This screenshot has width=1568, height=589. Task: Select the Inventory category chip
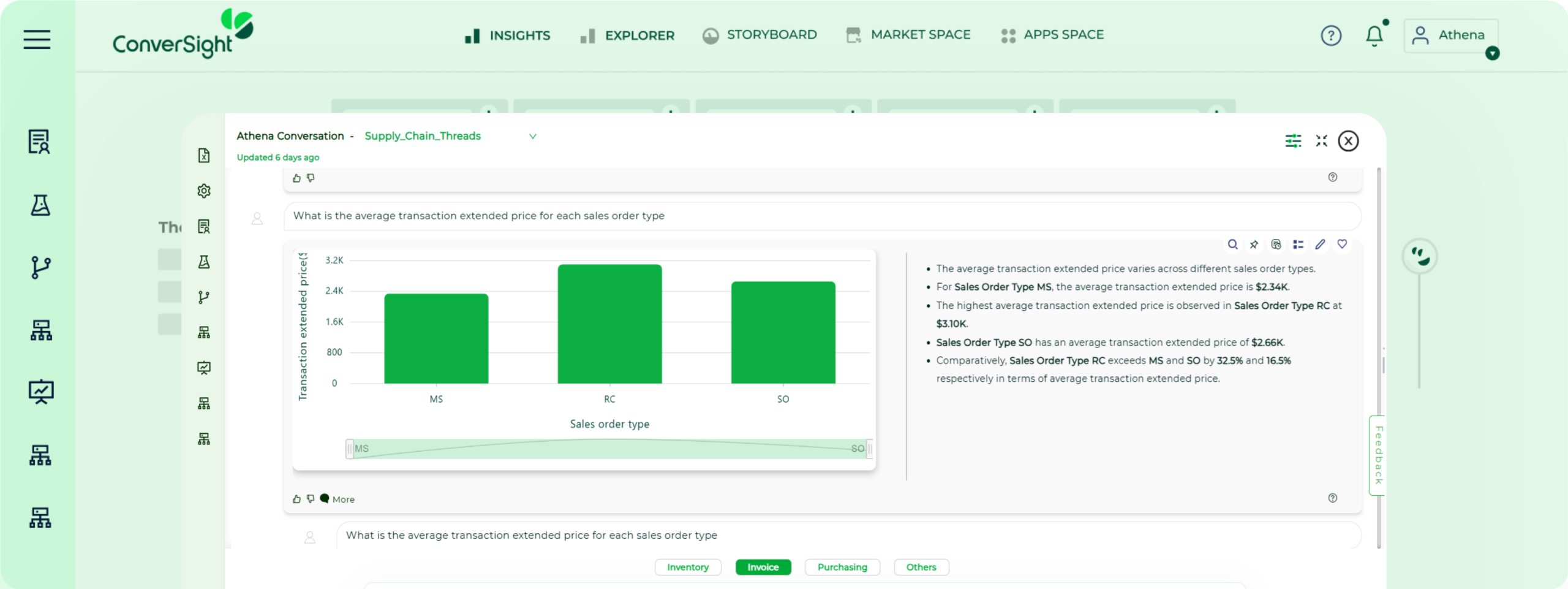(688, 567)
